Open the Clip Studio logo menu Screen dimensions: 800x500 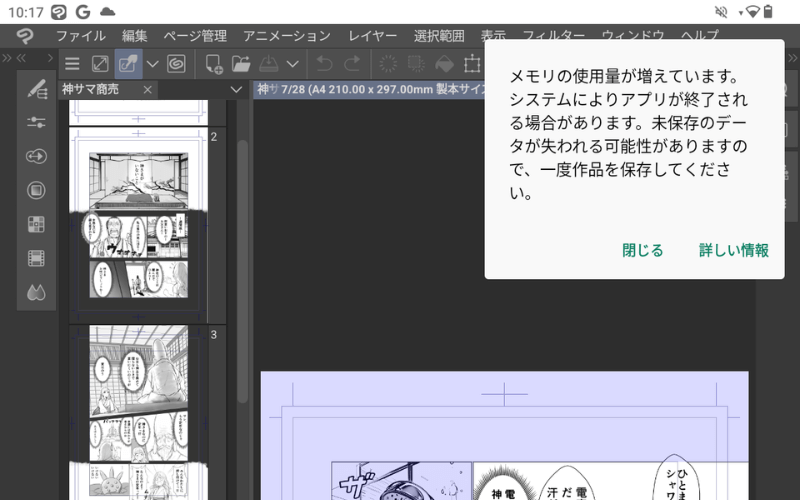[x=24, y=36]
